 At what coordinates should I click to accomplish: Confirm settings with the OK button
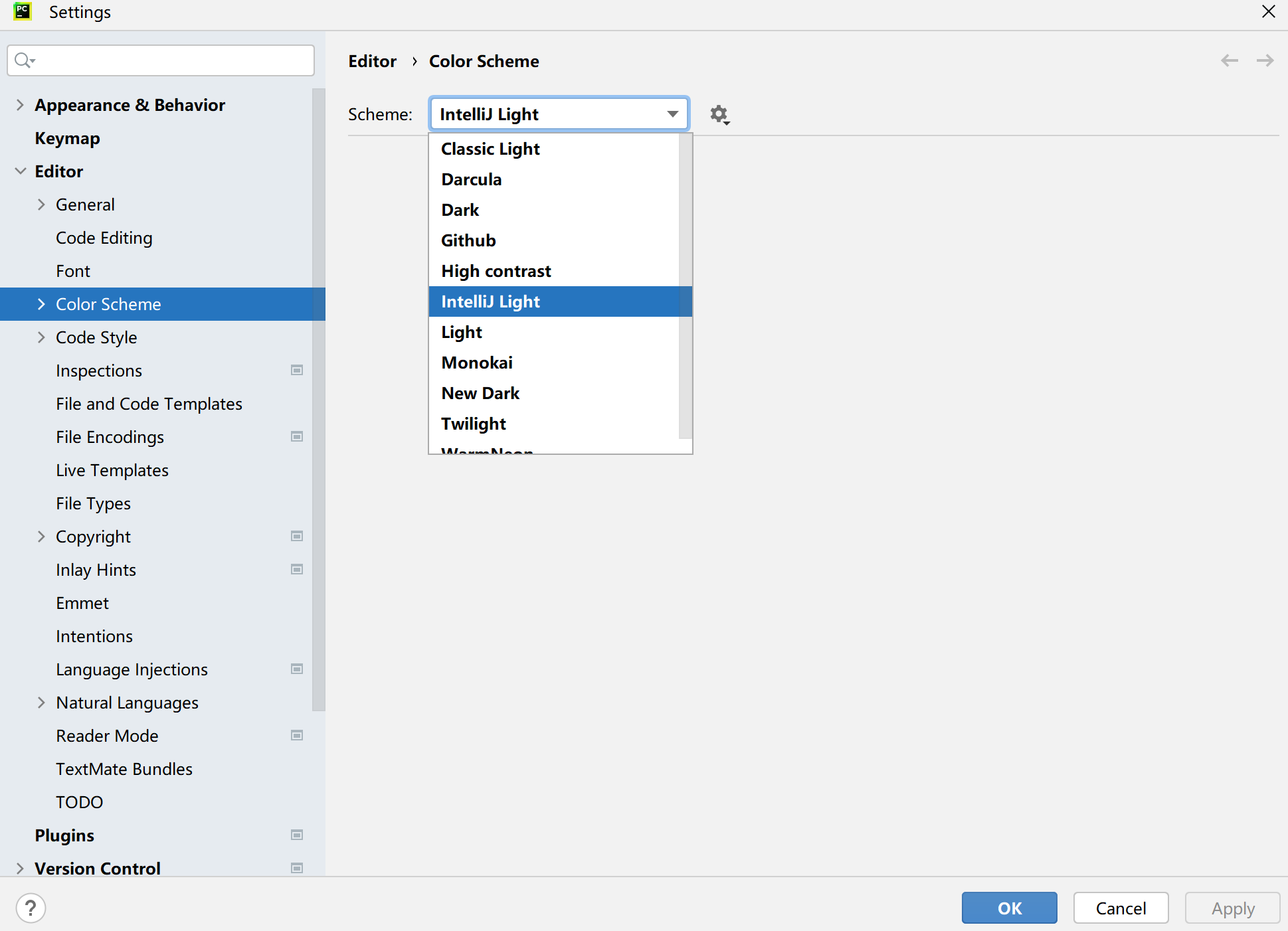click(x=1009, y=908)
